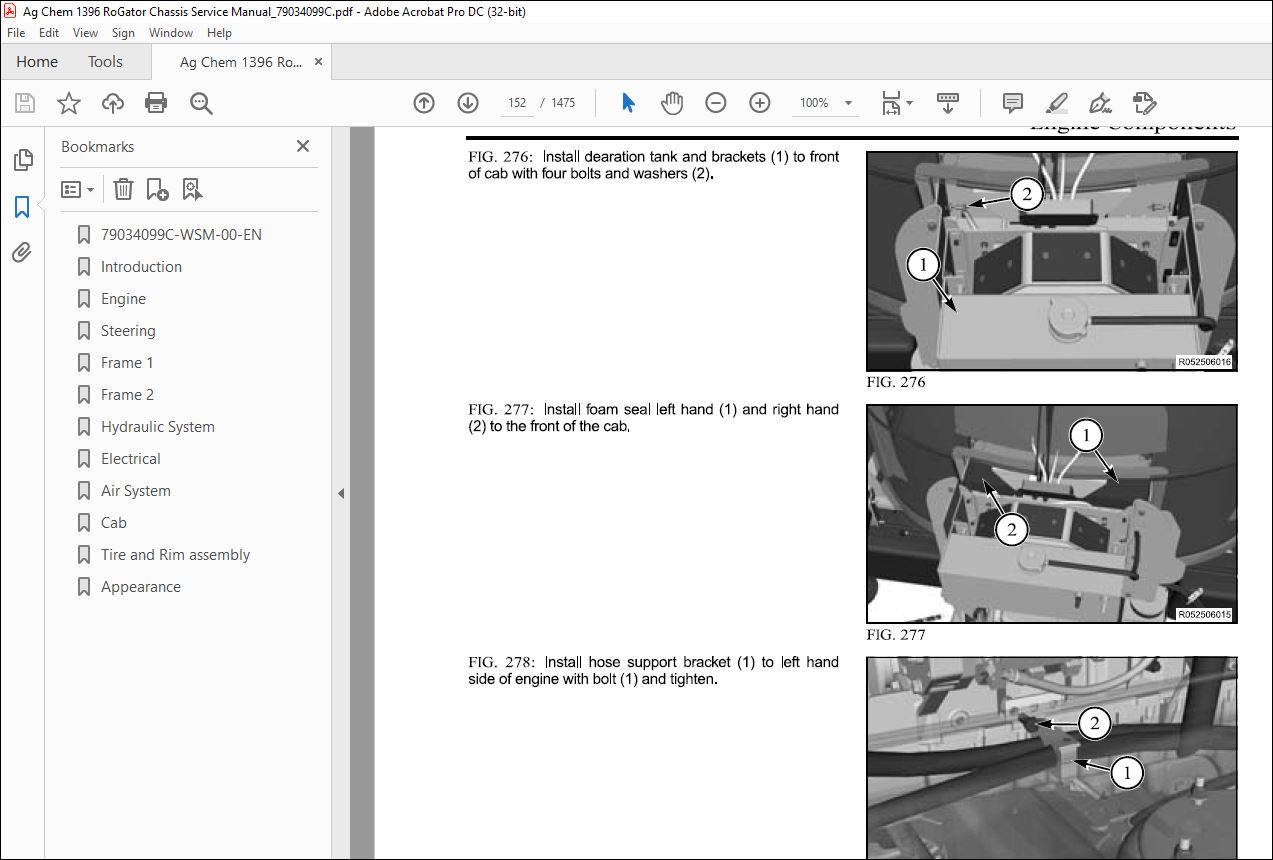Open the stamp tool icon

(1144, 103)
